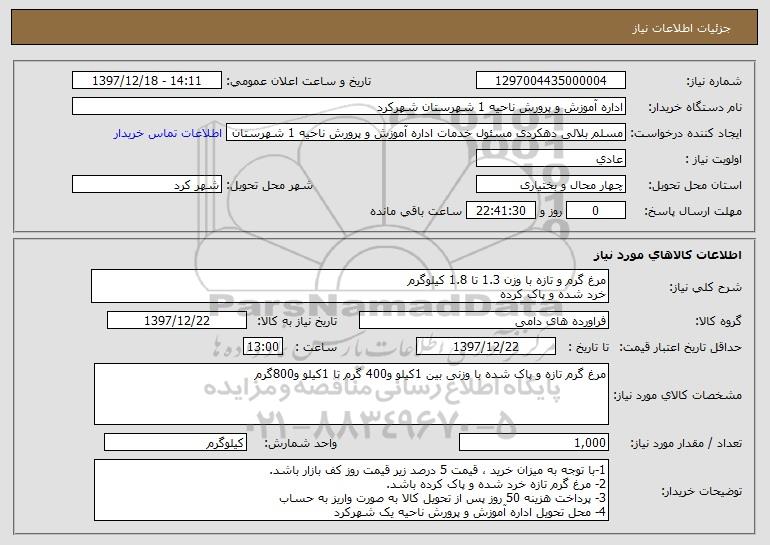Click the label 'حداقل تاریخ اعتبار قیمت:'
770x545 pixels.
681,347
